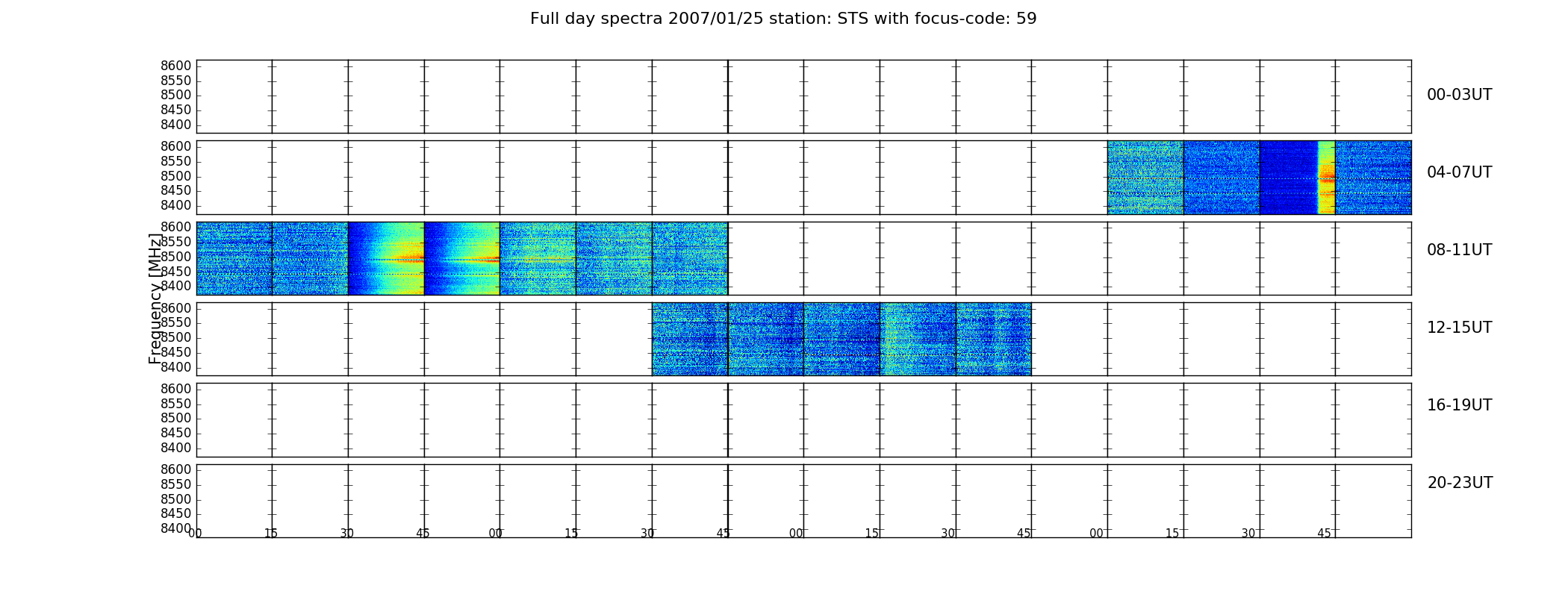Select the "00-03UT" row label
This screenshot has width=1568, height=597.
(1459, 95)
